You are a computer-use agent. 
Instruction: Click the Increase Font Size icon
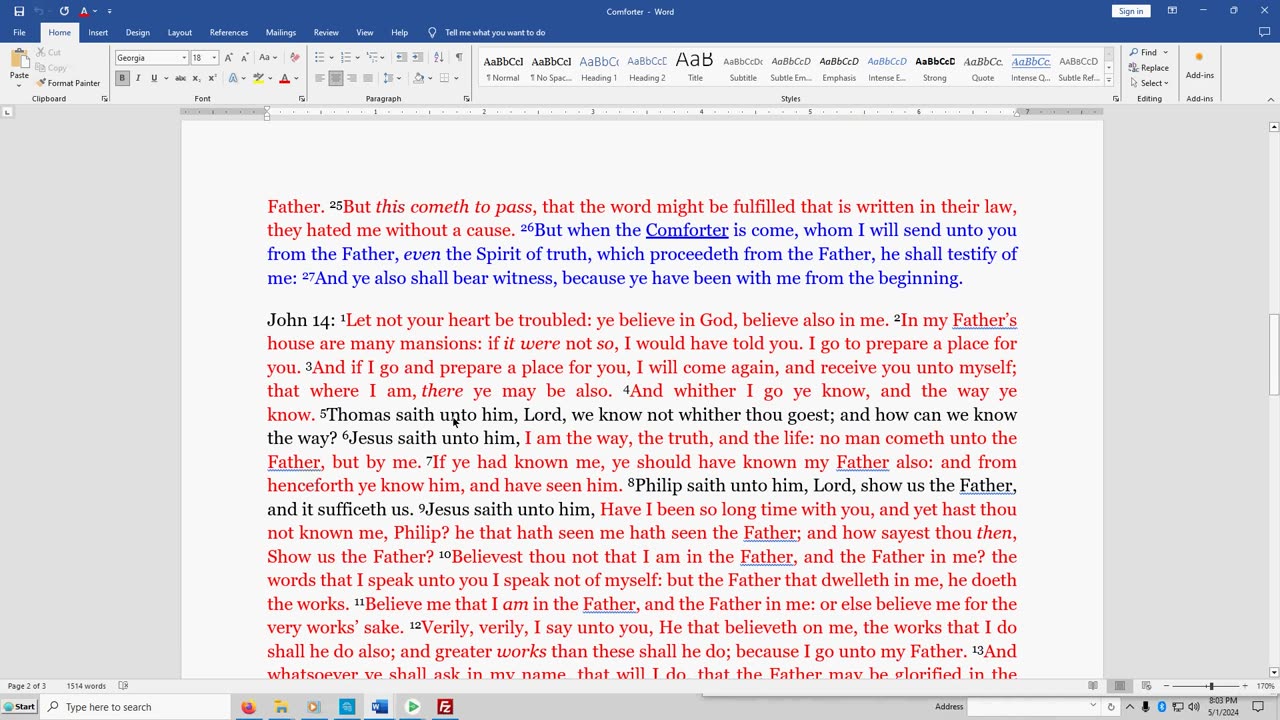228,58
